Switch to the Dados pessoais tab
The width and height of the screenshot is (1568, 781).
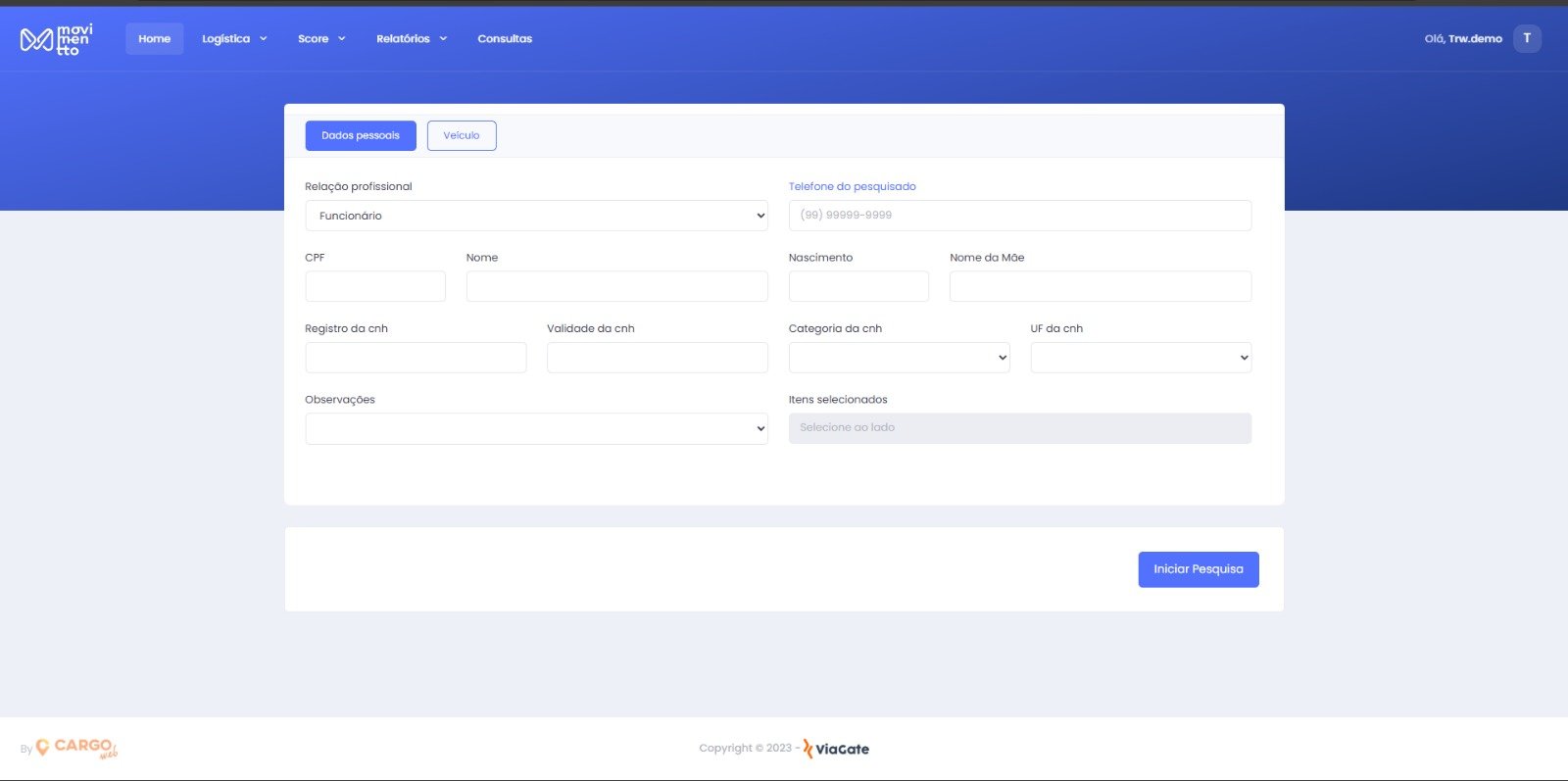(361, 135)
